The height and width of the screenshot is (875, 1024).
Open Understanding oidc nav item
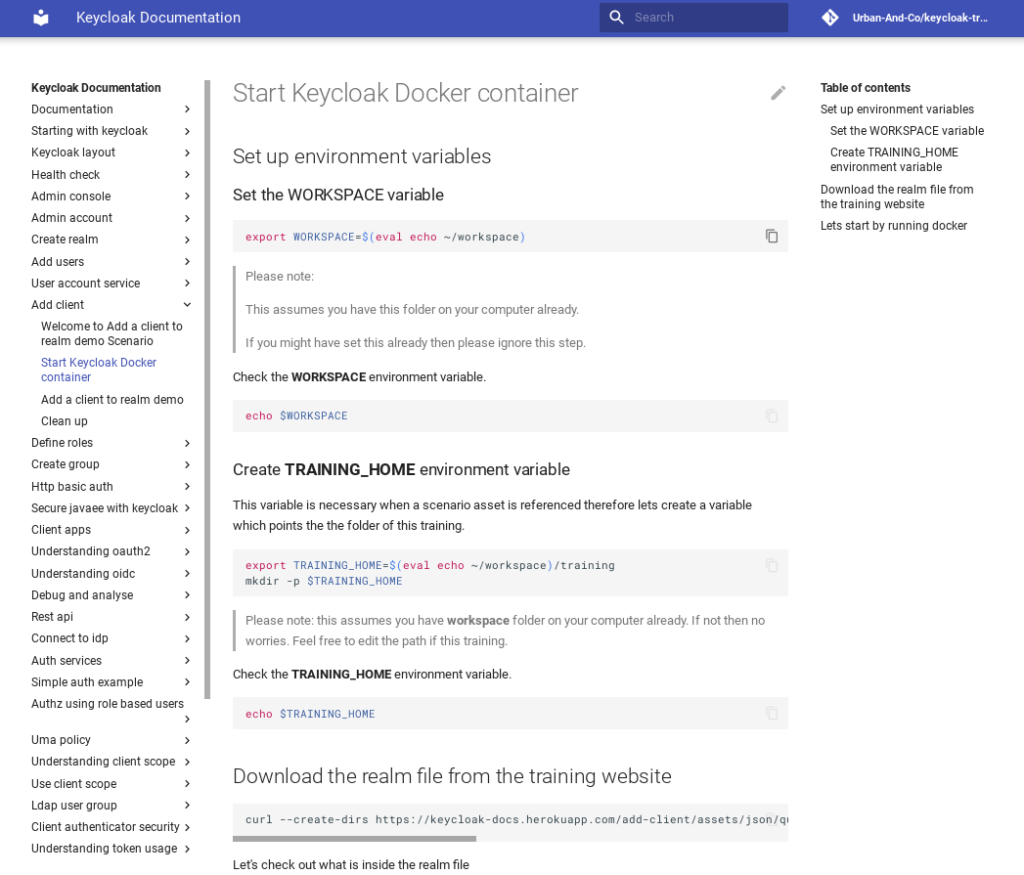coord(83,573)
